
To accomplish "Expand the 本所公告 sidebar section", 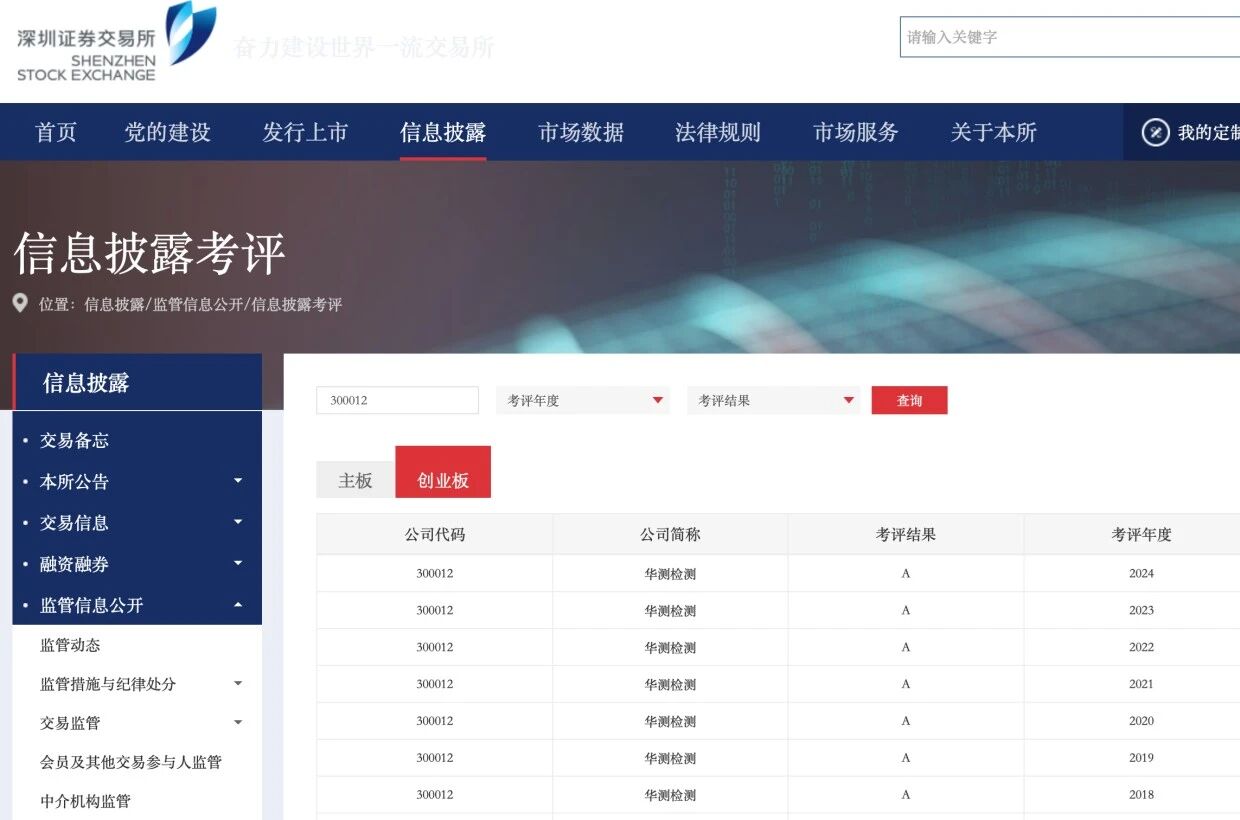I will [x=238, y=481].
